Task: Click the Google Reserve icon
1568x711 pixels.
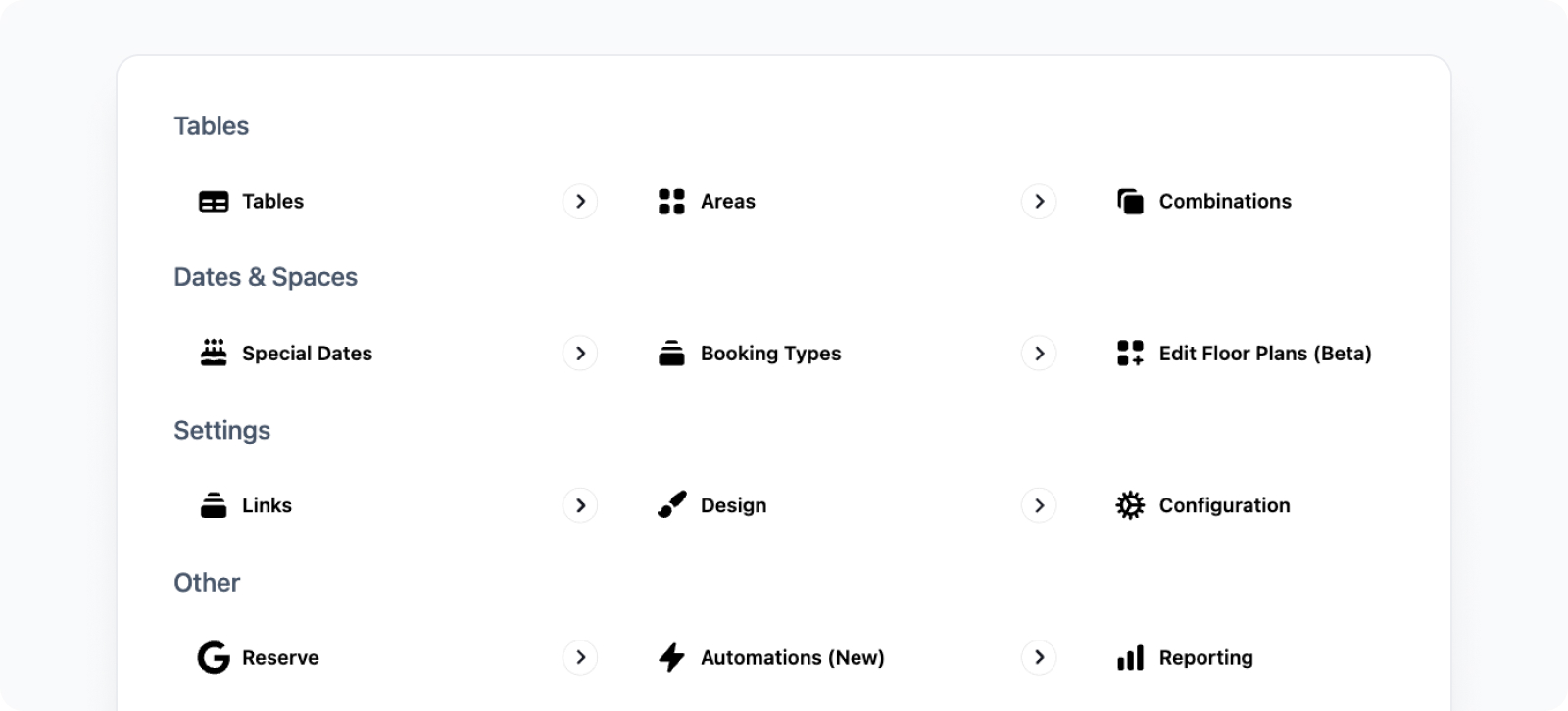Action: pyautogui.click(x=214, y=657)
